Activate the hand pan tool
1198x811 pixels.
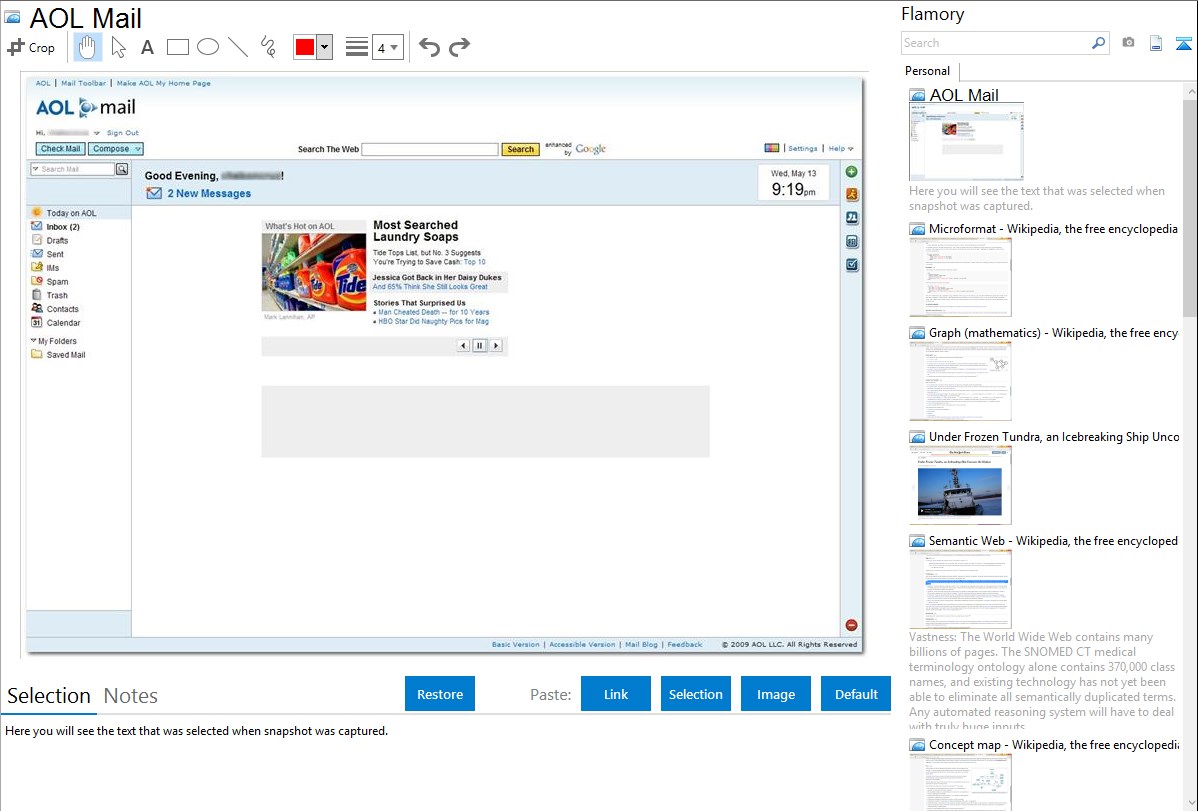click(87, 47)
